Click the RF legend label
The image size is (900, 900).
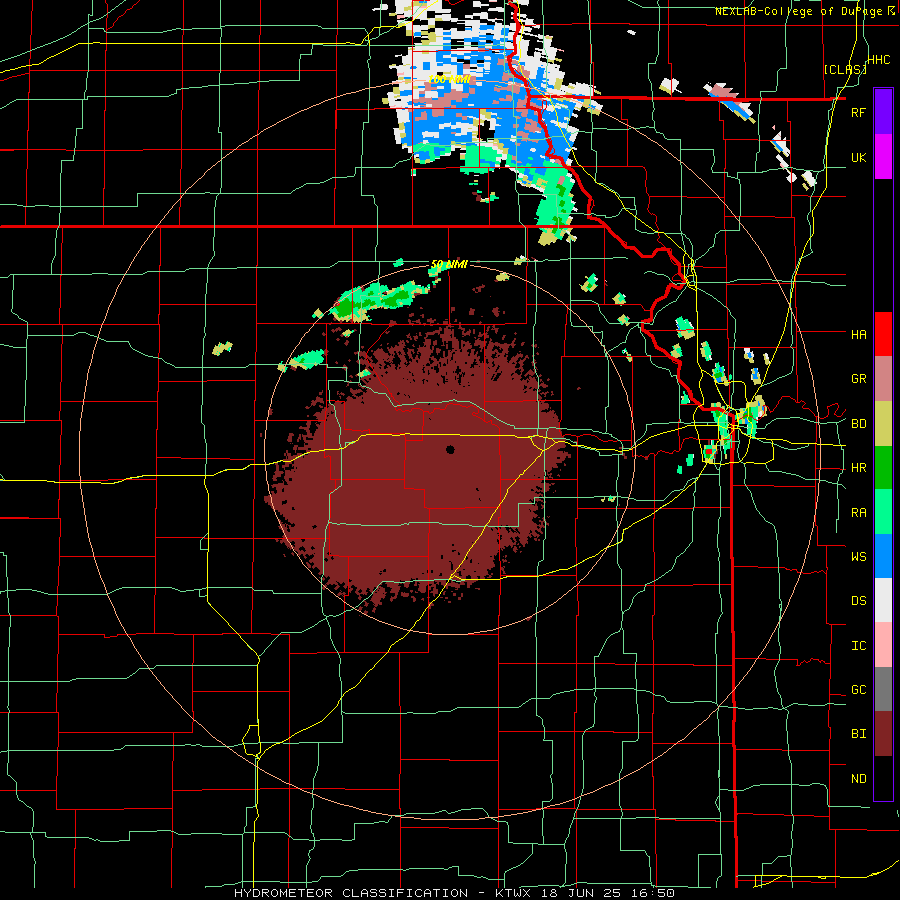(858, 112)
